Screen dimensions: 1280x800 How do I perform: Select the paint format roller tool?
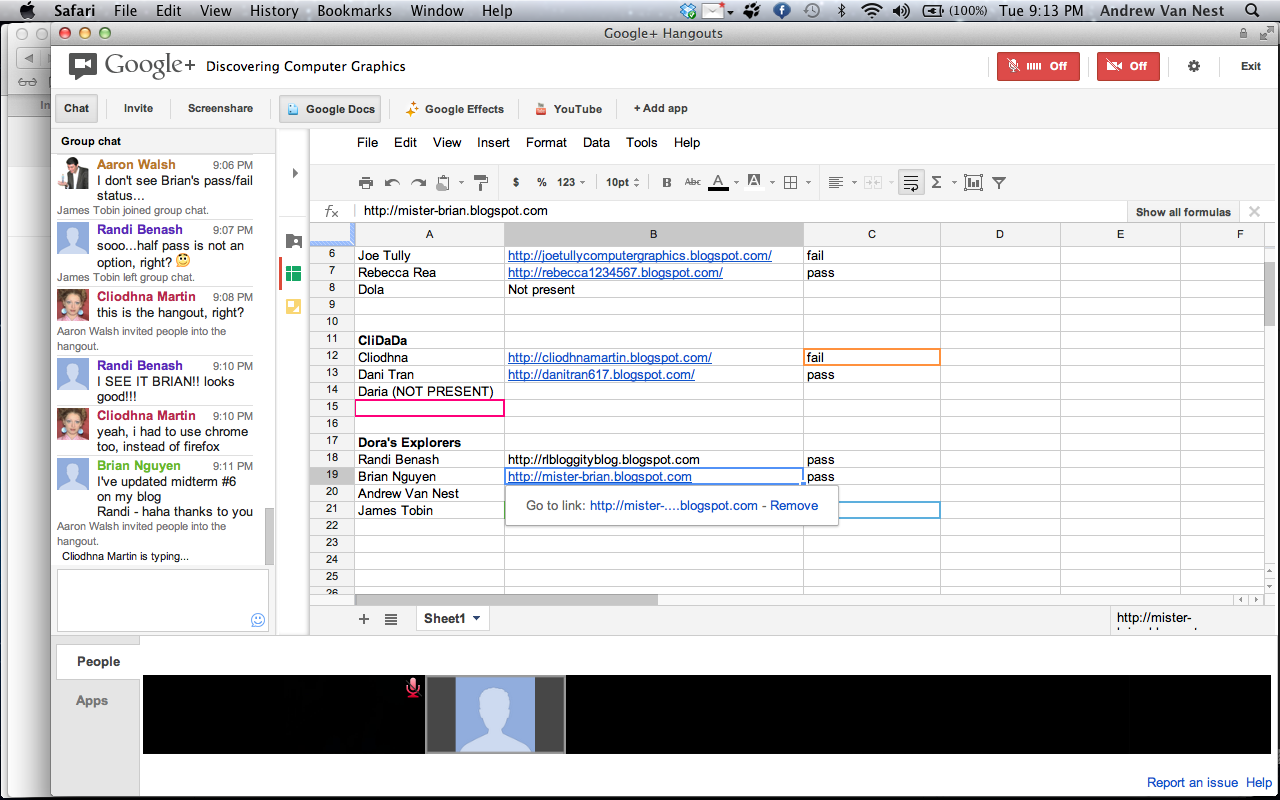click(480, 182)
